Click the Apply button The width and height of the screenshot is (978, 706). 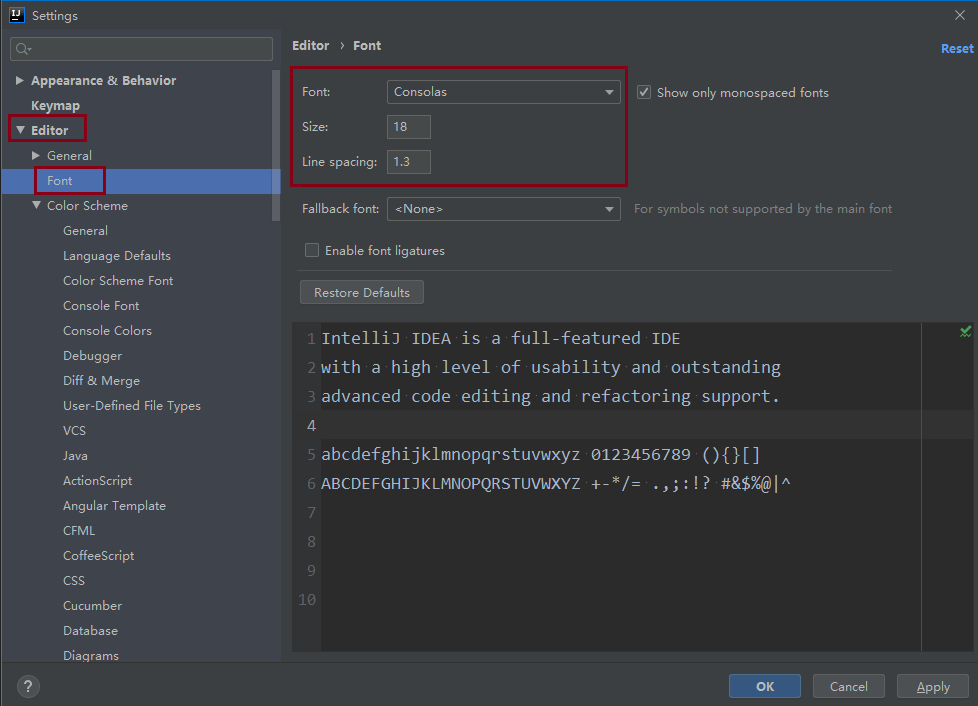[933, 686]
